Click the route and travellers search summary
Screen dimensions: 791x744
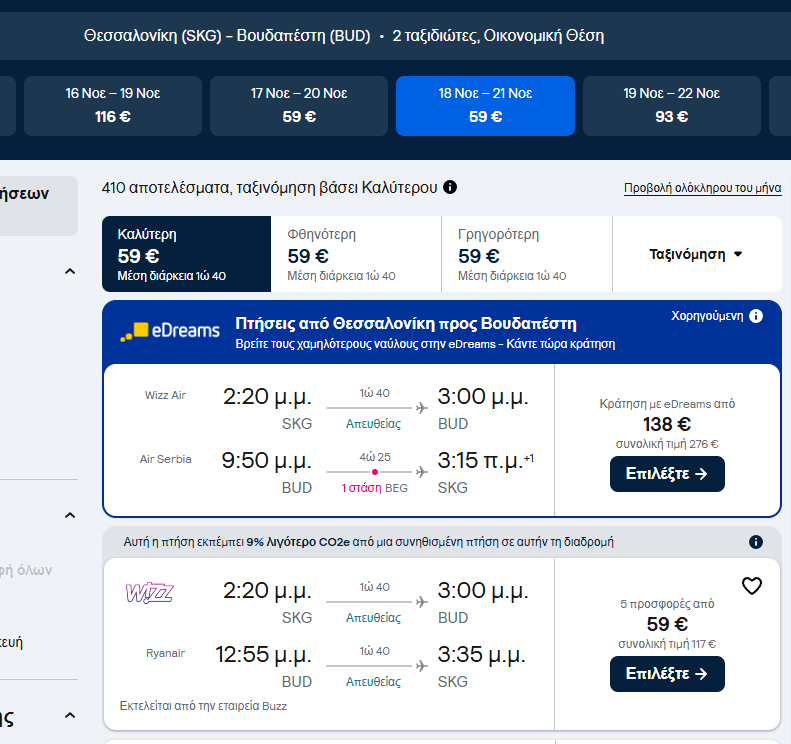pos(344,36)
